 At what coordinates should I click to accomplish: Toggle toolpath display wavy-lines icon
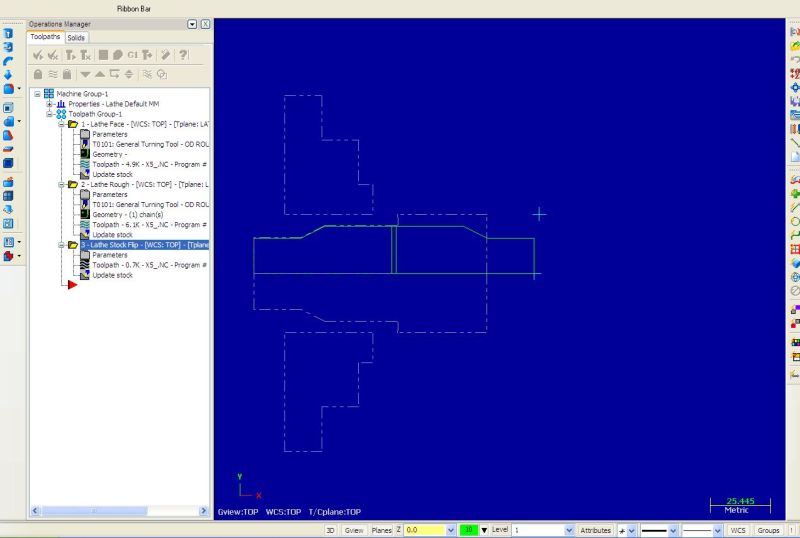(53, 74)
